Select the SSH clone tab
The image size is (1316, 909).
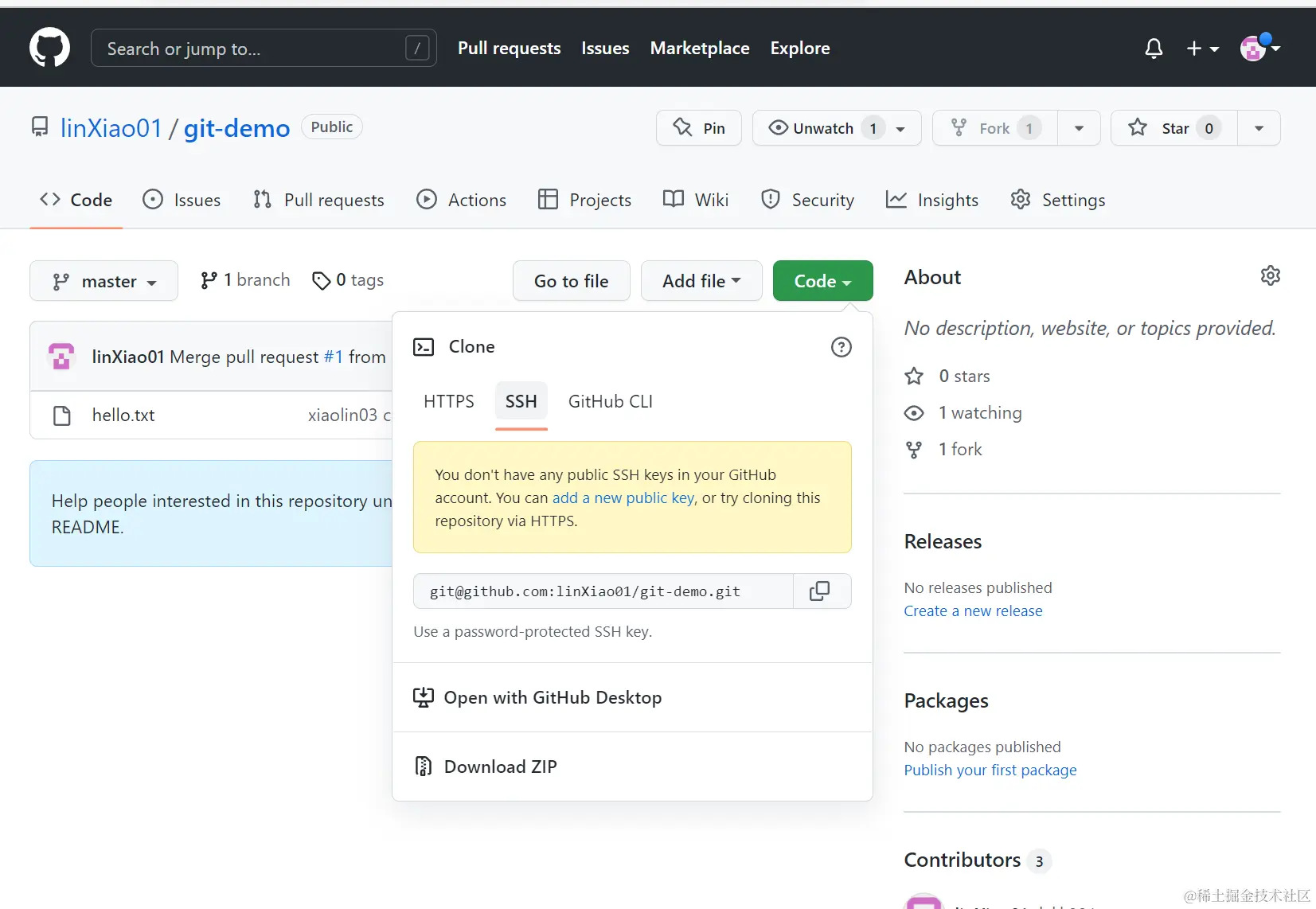[521, 402]
